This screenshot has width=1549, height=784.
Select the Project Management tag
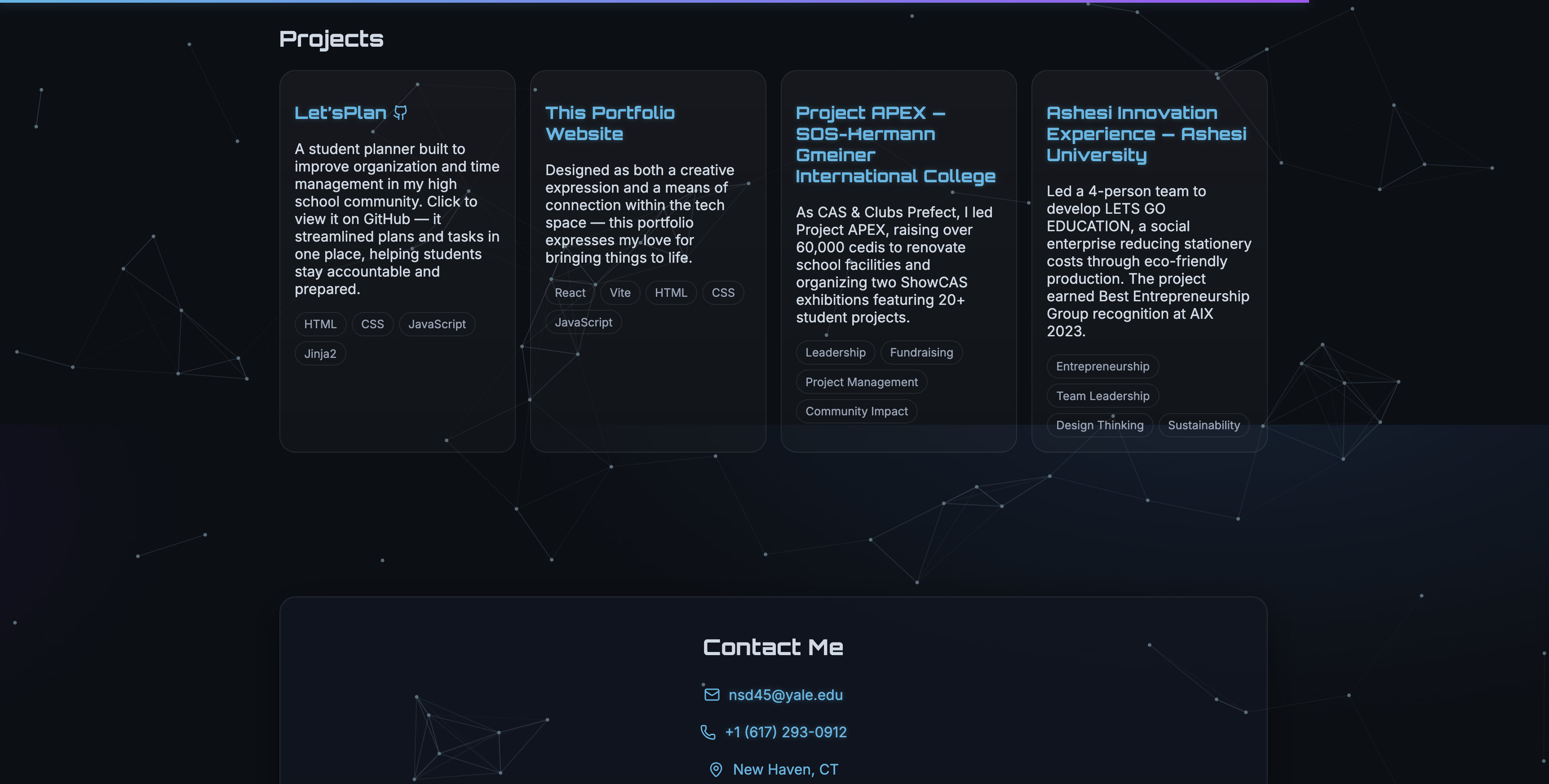861,382
